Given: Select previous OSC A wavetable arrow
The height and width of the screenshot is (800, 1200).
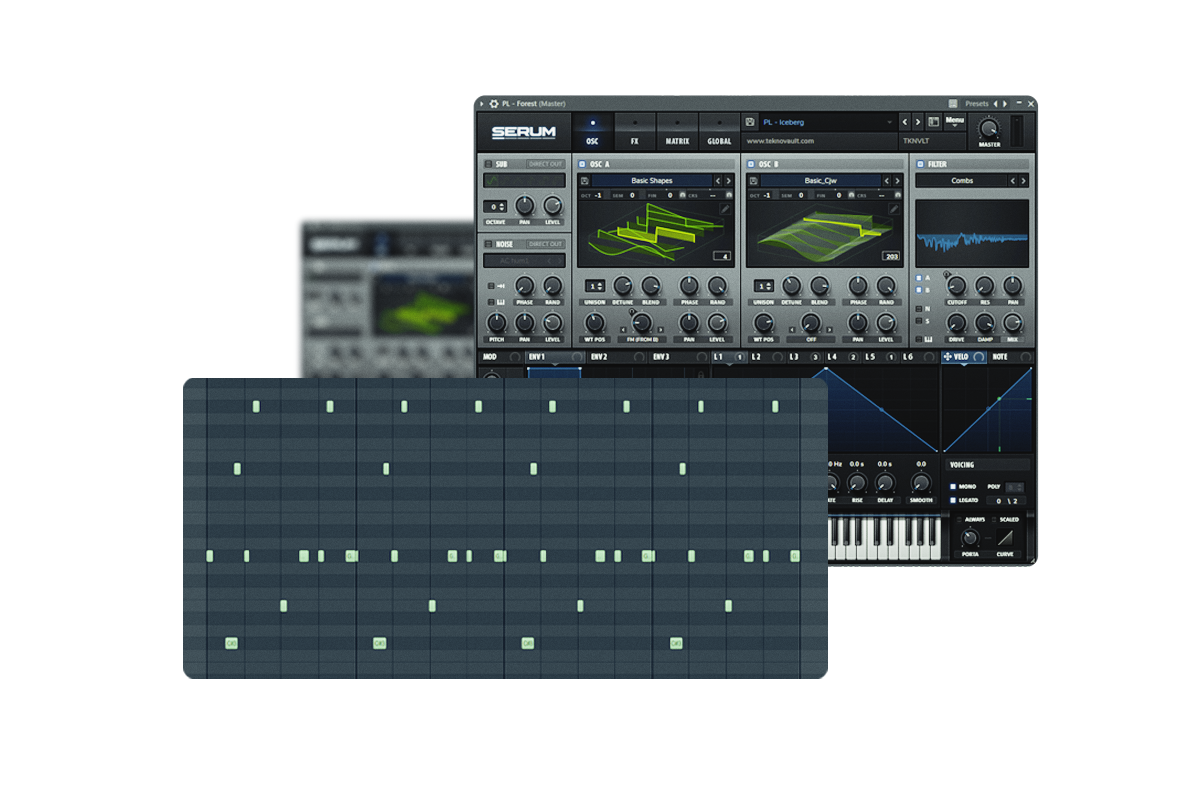Looking at the screenshot, I should 718,181.
